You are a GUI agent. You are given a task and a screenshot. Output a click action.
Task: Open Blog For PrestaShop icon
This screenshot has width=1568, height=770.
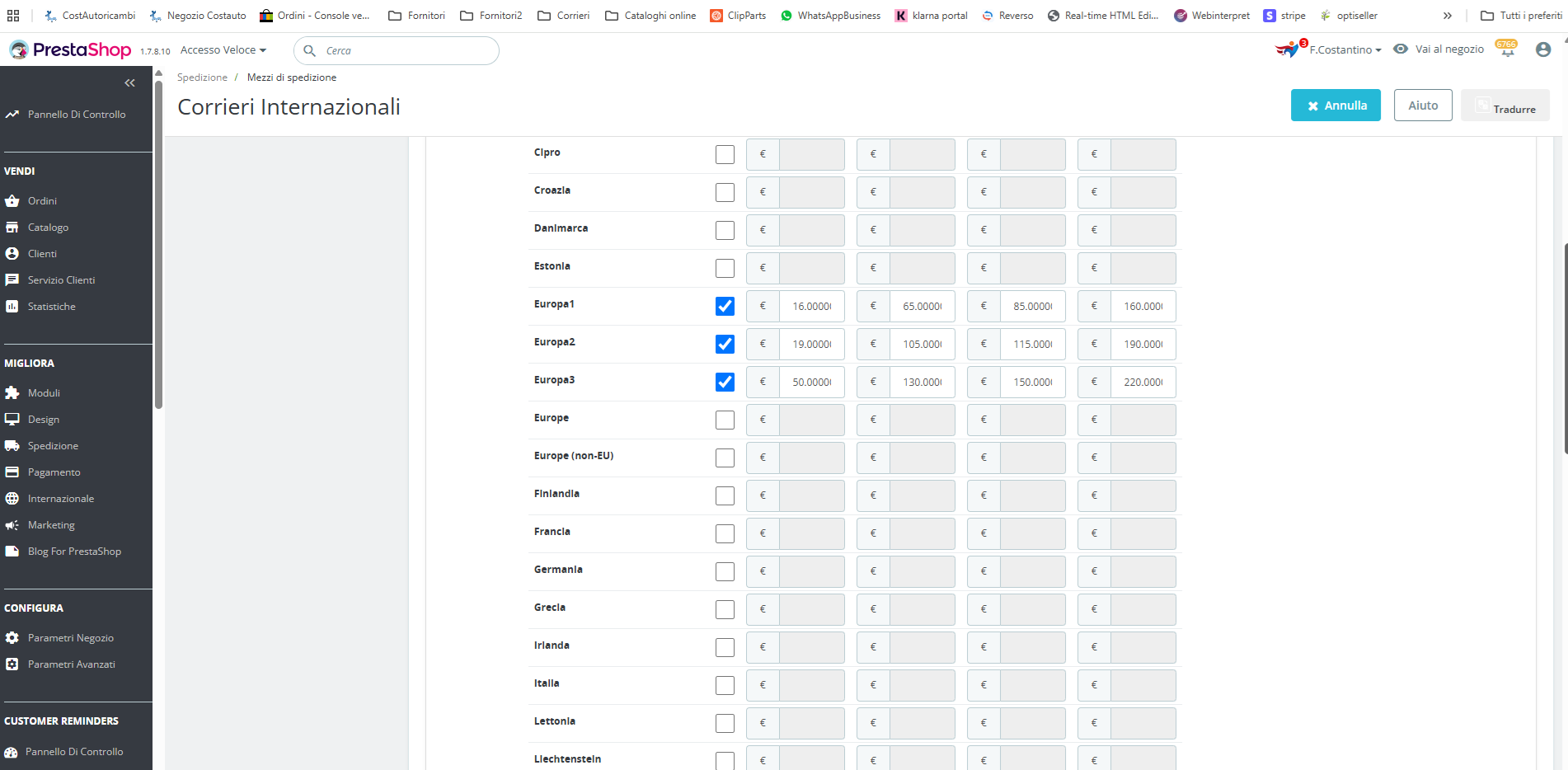coord(12,552)
